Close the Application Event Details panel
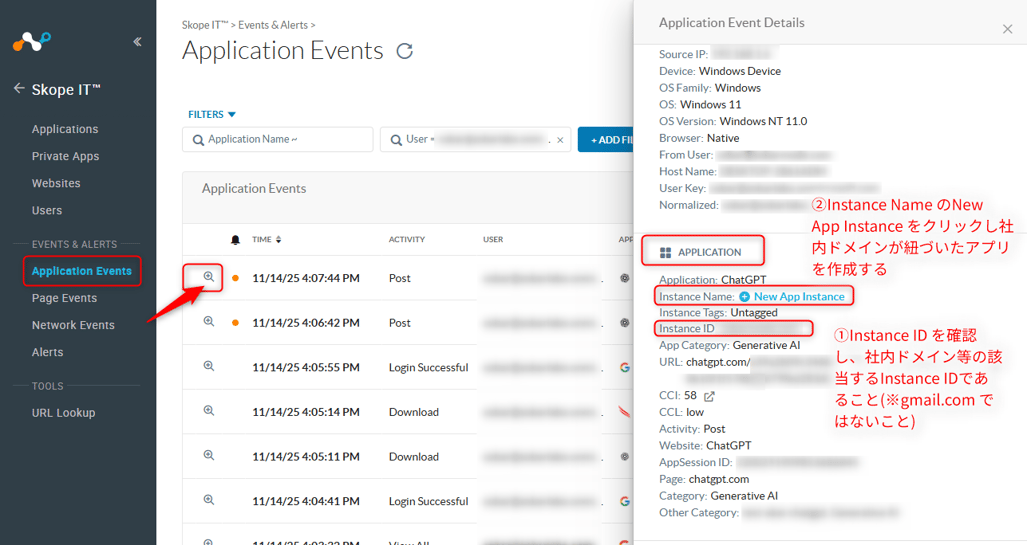The image size is (1027, 545). 1007,30
